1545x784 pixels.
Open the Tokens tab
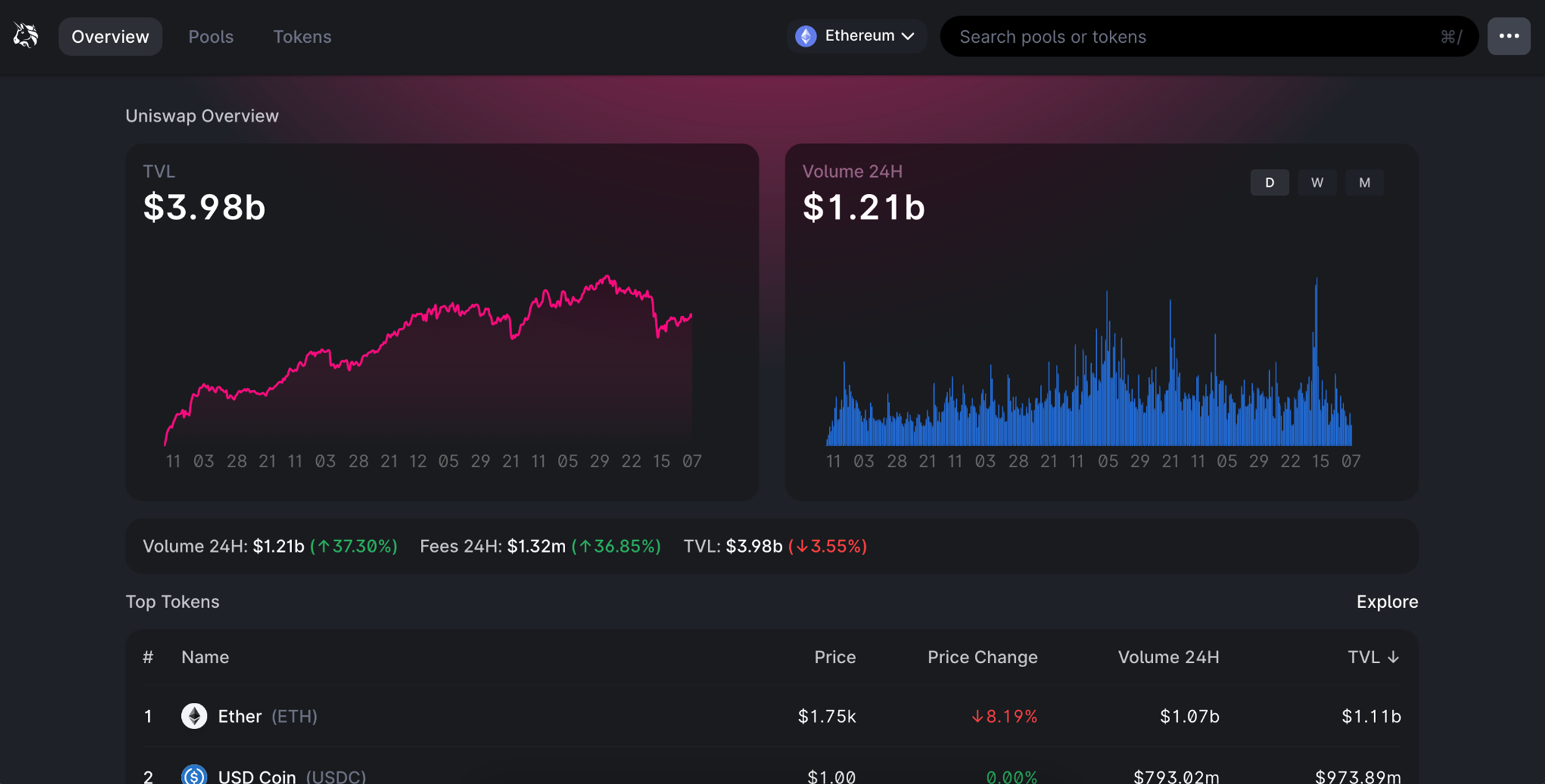click(x=302, y=37)
